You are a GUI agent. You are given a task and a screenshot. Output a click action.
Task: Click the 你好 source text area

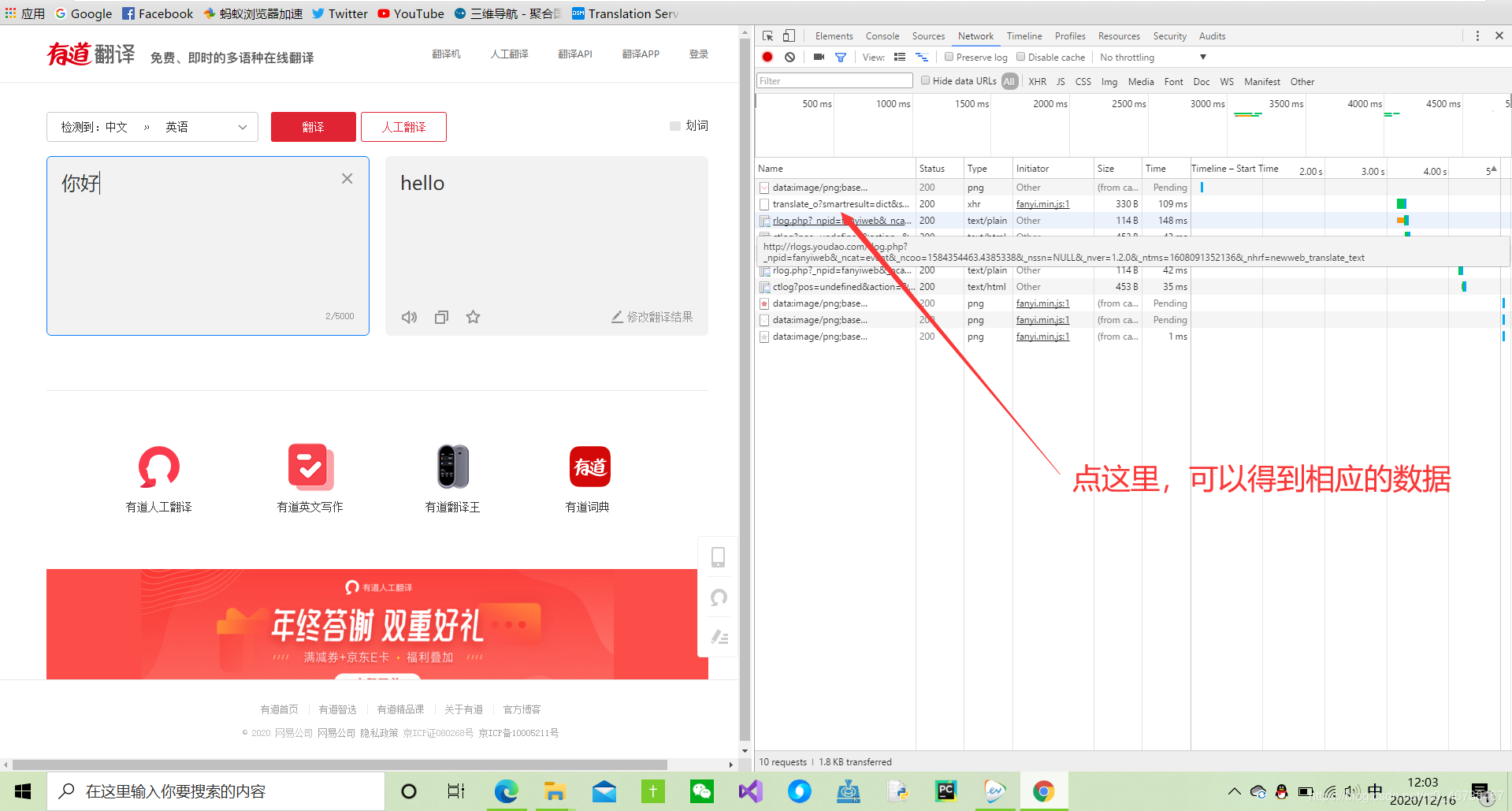point(208,246)
